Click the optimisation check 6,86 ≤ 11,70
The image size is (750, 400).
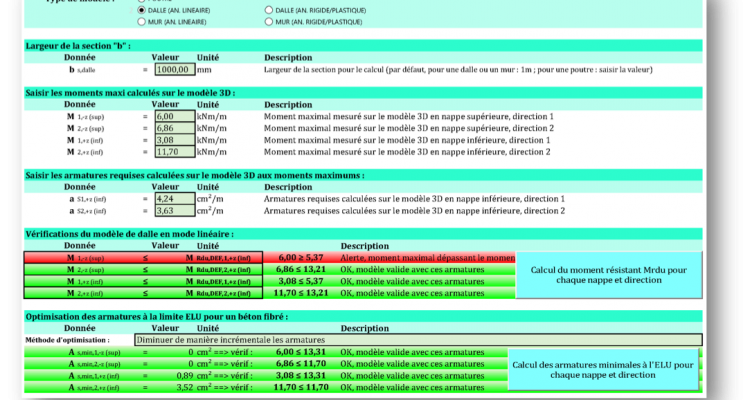300,364
